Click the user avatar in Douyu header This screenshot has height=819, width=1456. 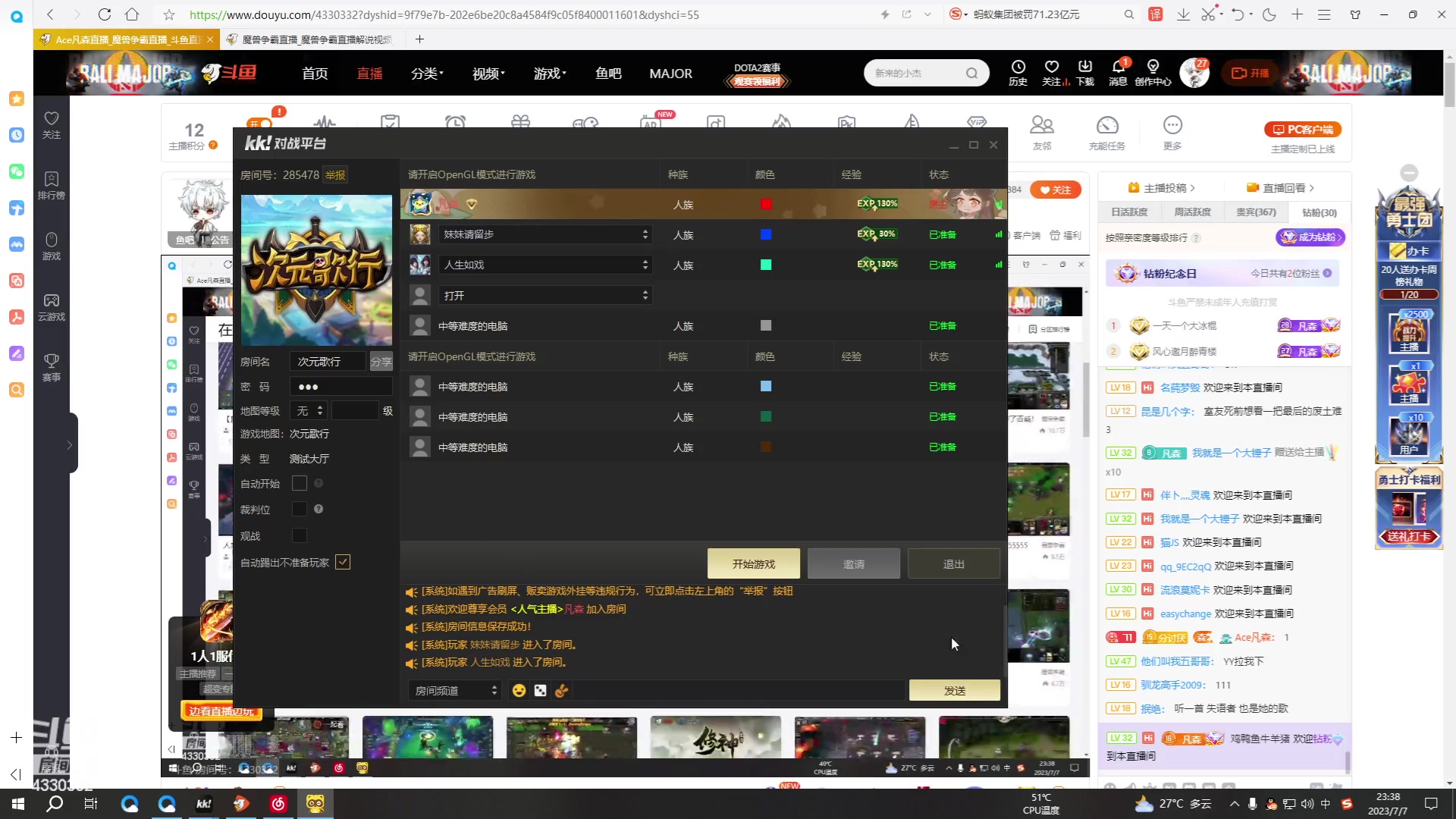coord(1194,74)
